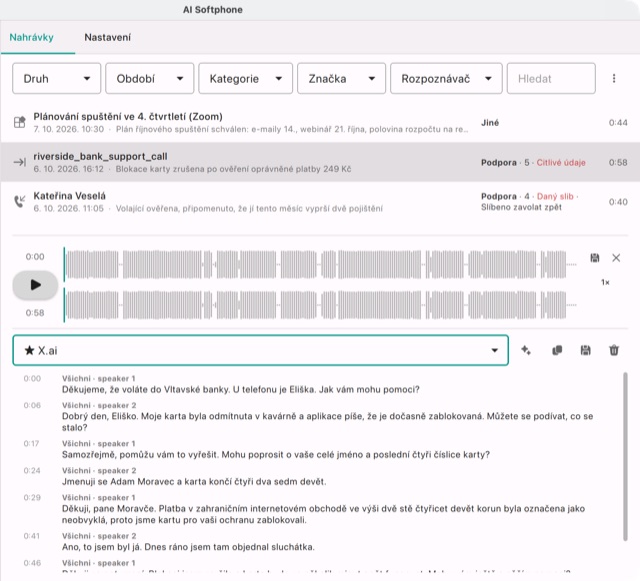Click the Jiné category label
The width and height of the screenshot is (640, 581).
point(490,123)
